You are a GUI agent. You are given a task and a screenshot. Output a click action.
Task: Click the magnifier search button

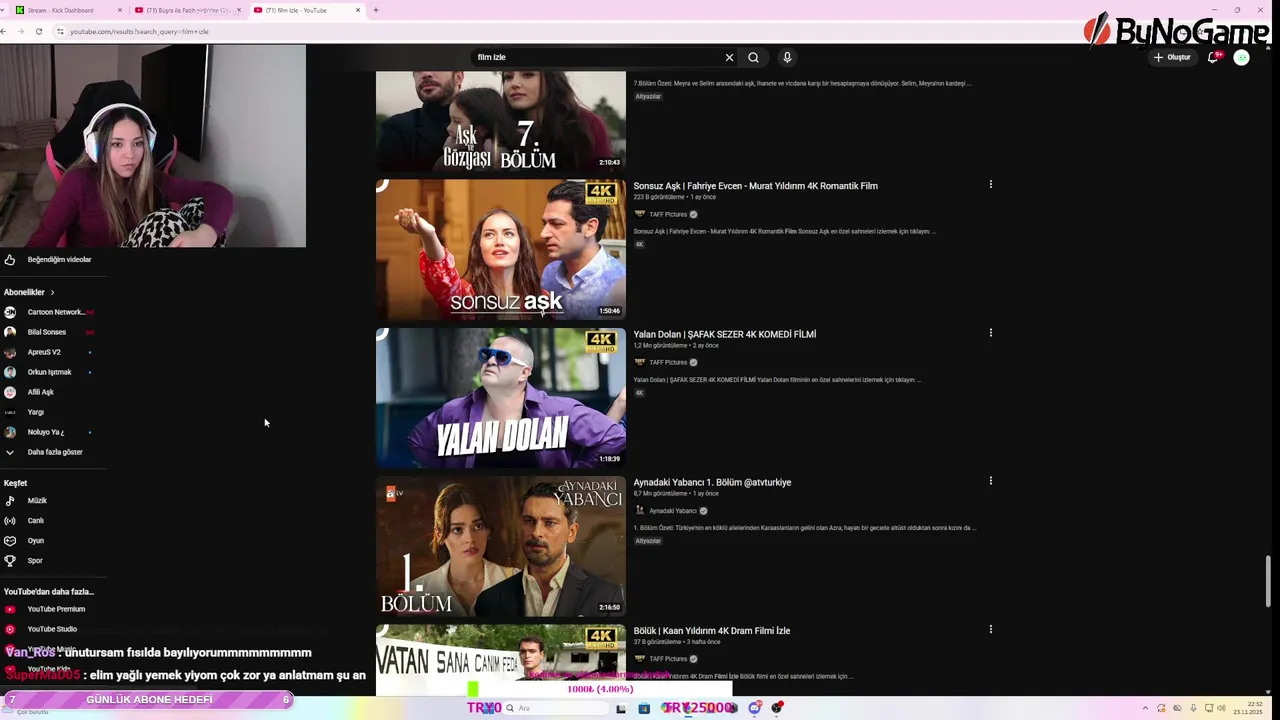pyautogui.click(x=753, y=57)
